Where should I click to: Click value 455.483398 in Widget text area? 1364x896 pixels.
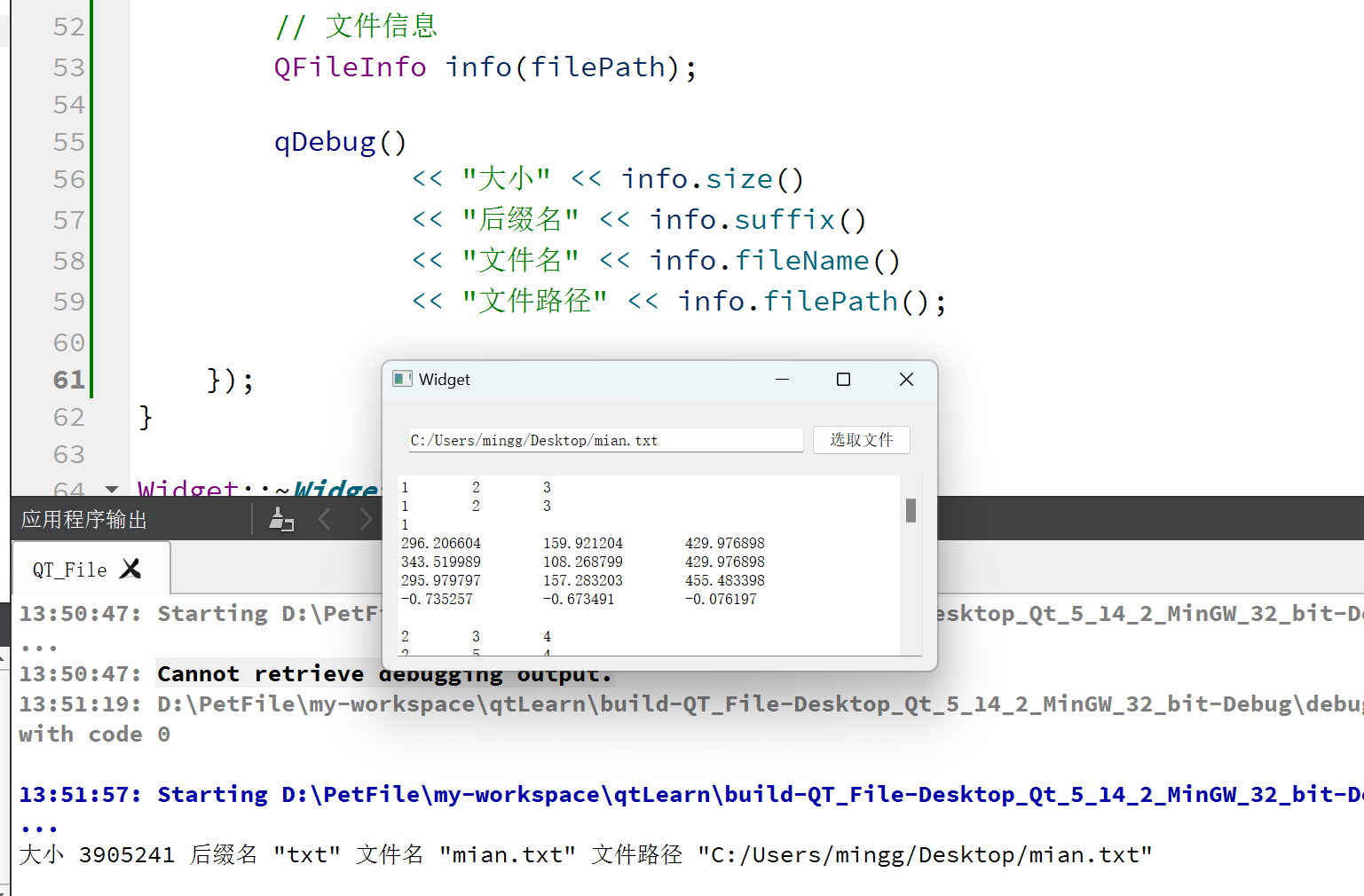click(725, 580)
